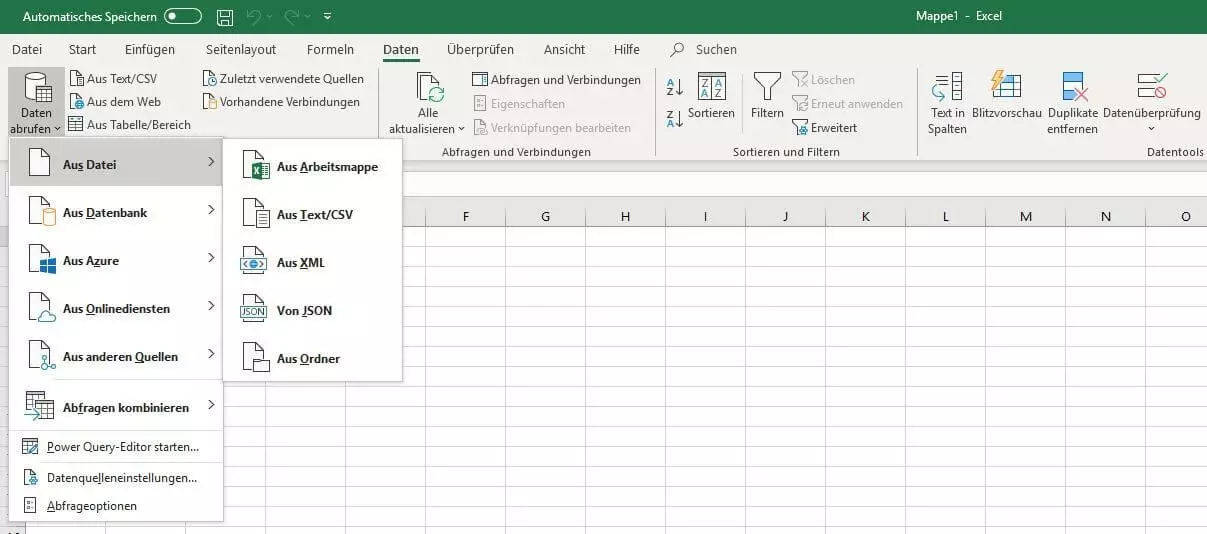Choose Von JSON in the submenu
This screenshot has width=1207, height=534.
click(312, 310)
